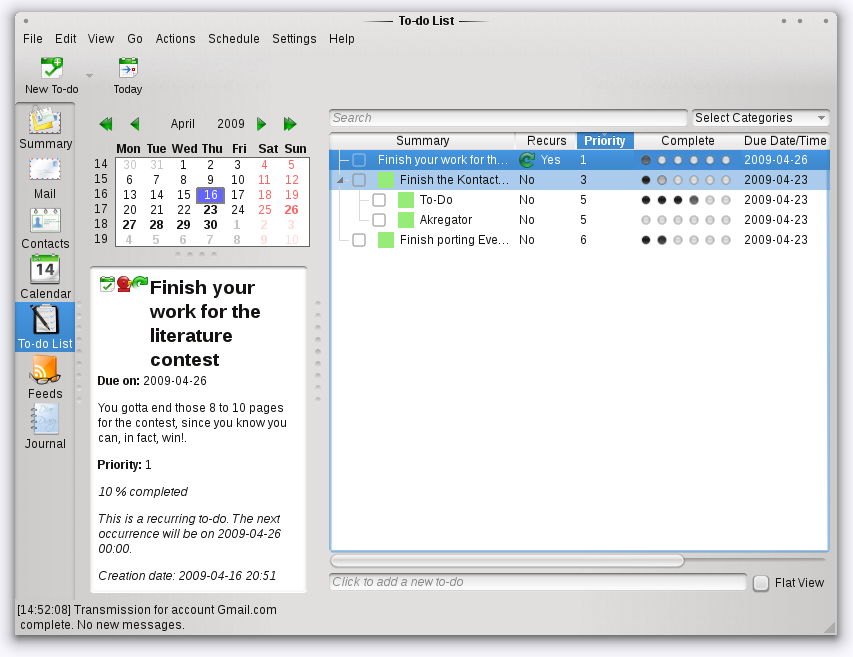Image resolution: width=853 pixels, height=657 pixels.
Task: Click the red alarm bell icon in detail pane
Action: (x=124, y=284)
